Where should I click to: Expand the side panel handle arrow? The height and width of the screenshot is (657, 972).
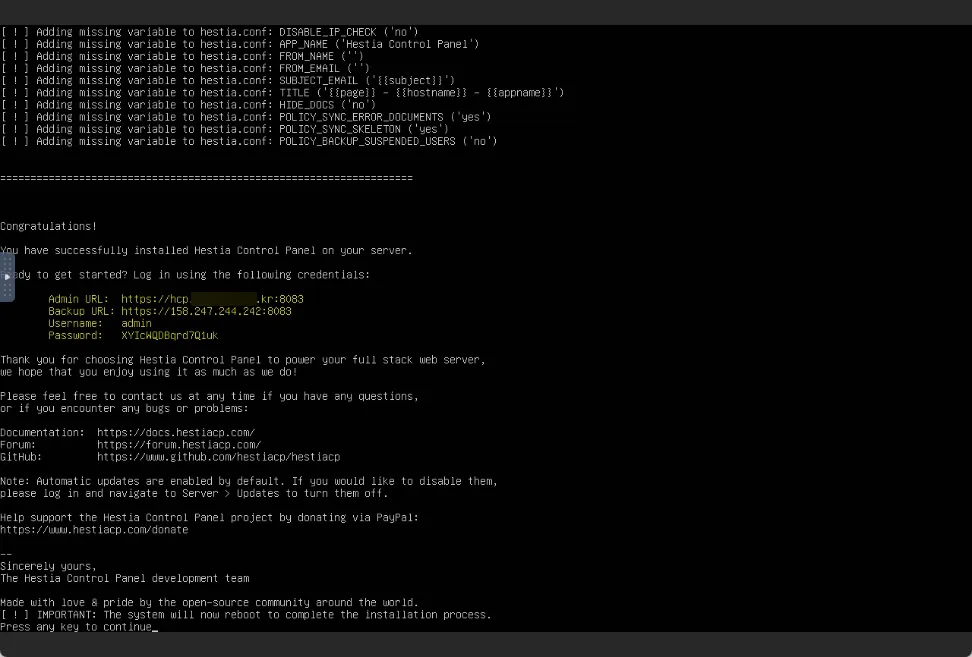click(7, 277)
